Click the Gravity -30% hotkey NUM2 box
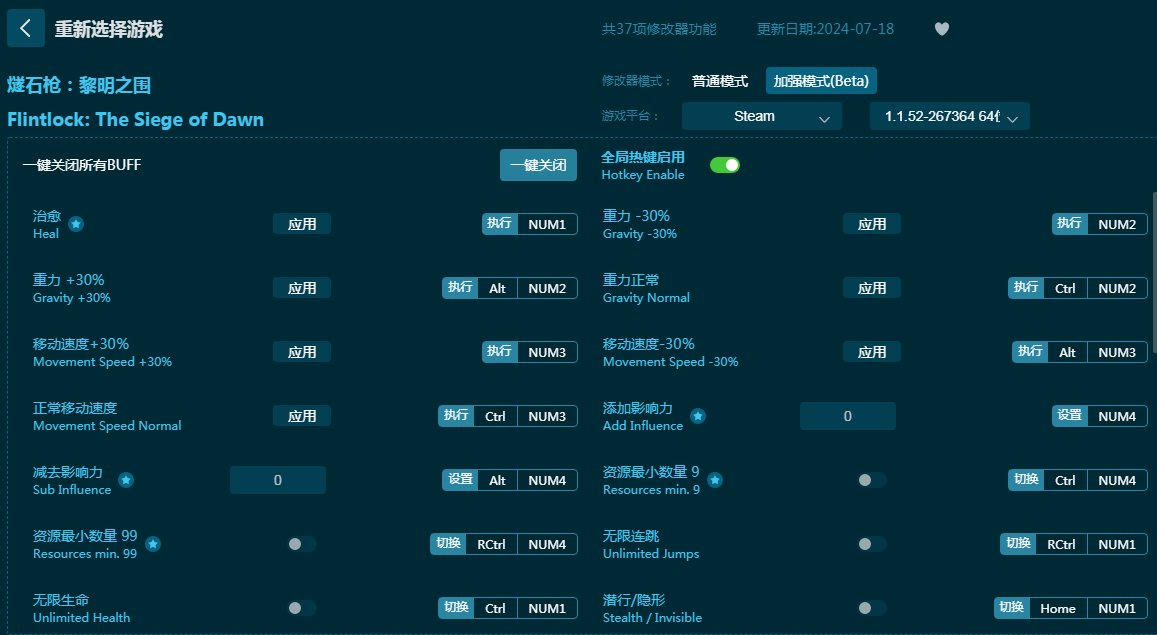Viewport: 1157px width, 635px height. coord(1117,224)
